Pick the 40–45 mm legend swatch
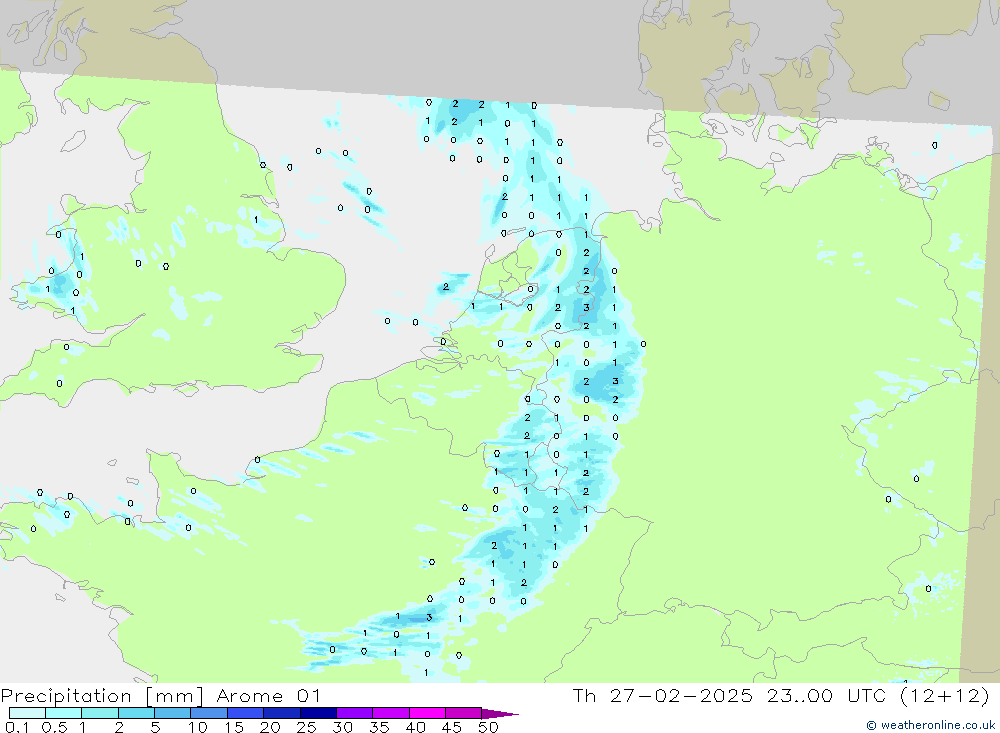 (x=427, y=713)
